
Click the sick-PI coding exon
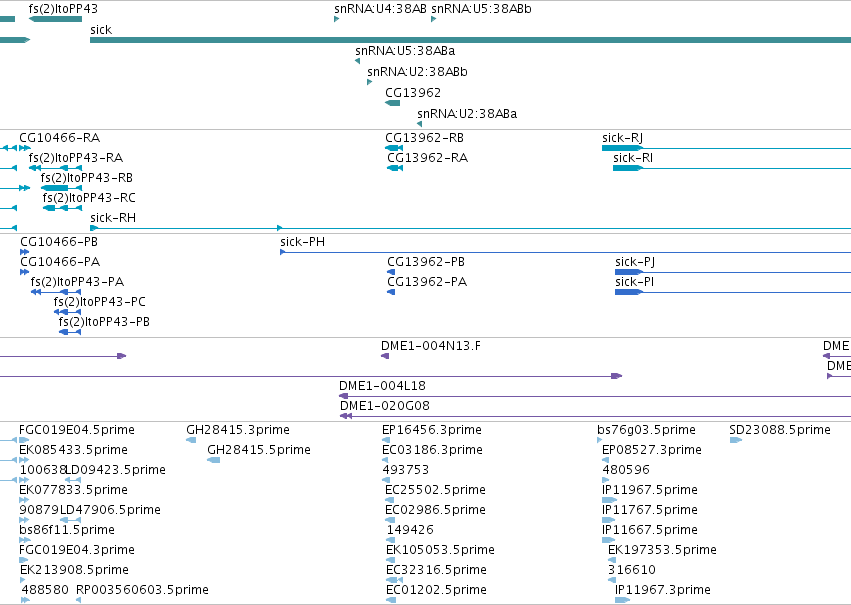(x=629, y=292)
